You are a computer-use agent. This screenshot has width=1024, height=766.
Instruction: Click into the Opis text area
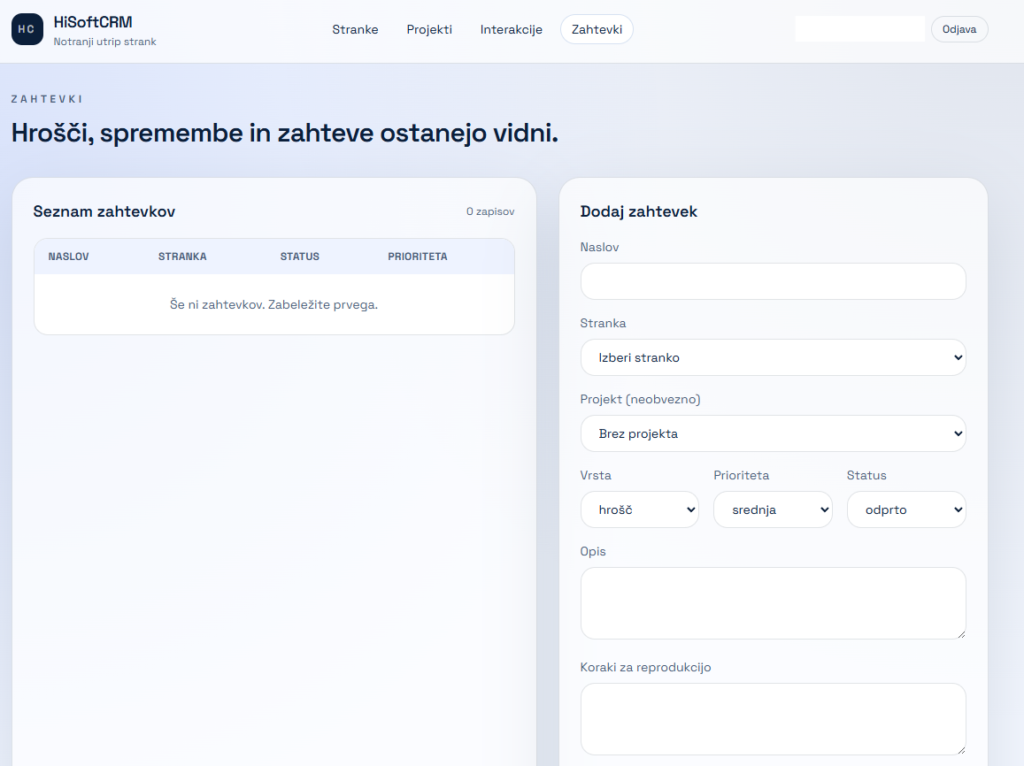click(773, 603)
